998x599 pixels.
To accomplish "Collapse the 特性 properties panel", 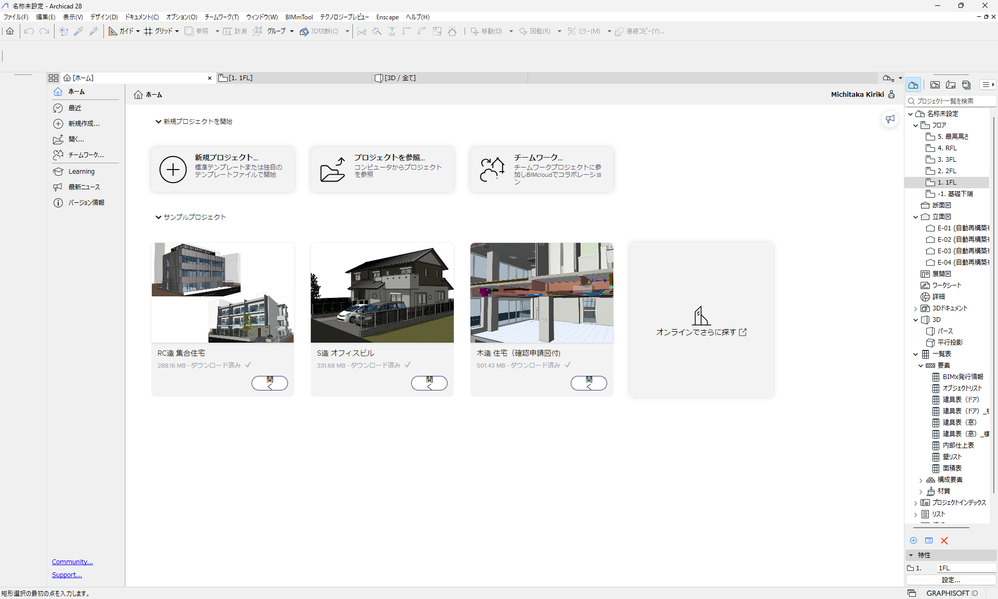I will point(911,555).
